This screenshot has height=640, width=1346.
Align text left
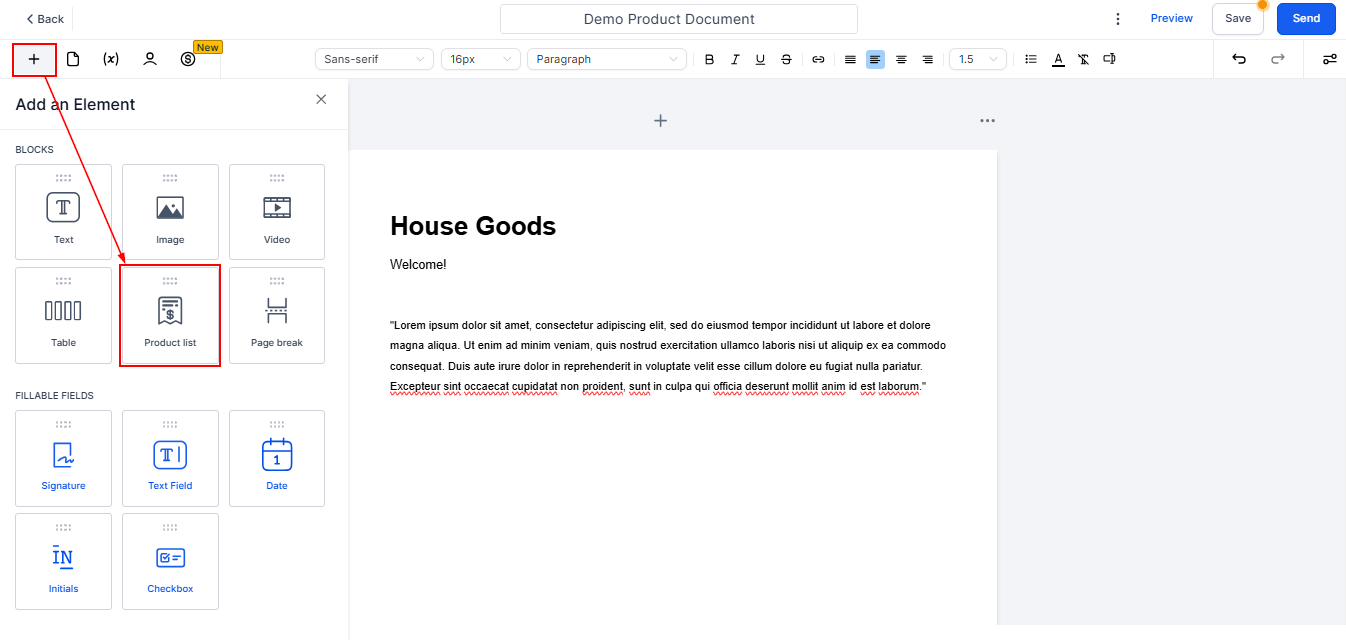875,59
